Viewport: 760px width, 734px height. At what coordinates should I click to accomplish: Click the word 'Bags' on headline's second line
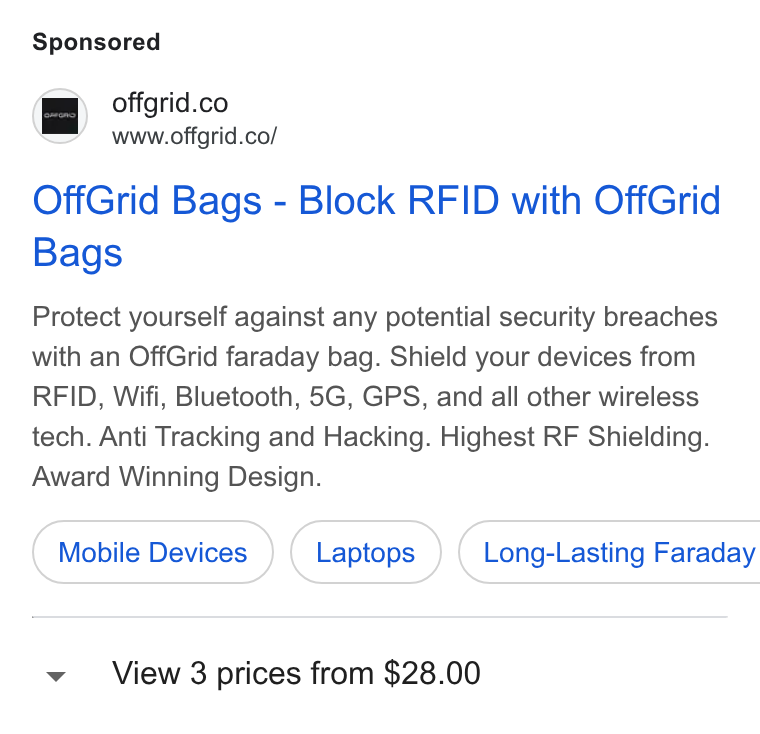click(78, 253)
